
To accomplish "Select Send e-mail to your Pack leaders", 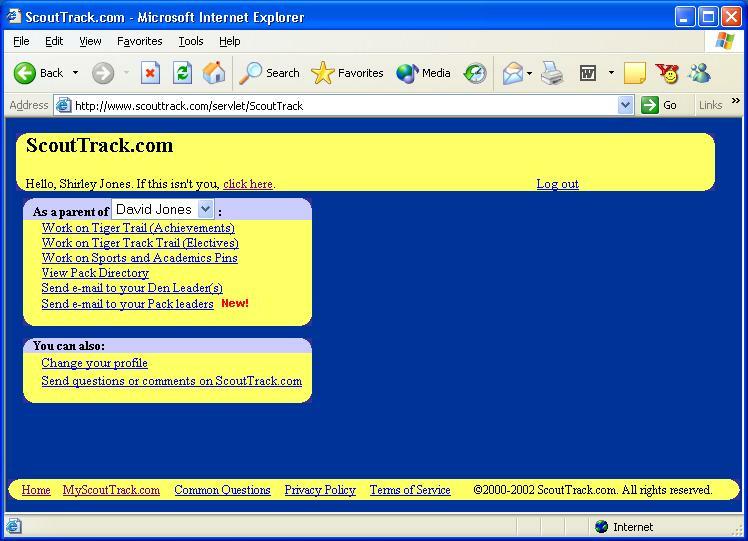I will [x=127, y=304].
